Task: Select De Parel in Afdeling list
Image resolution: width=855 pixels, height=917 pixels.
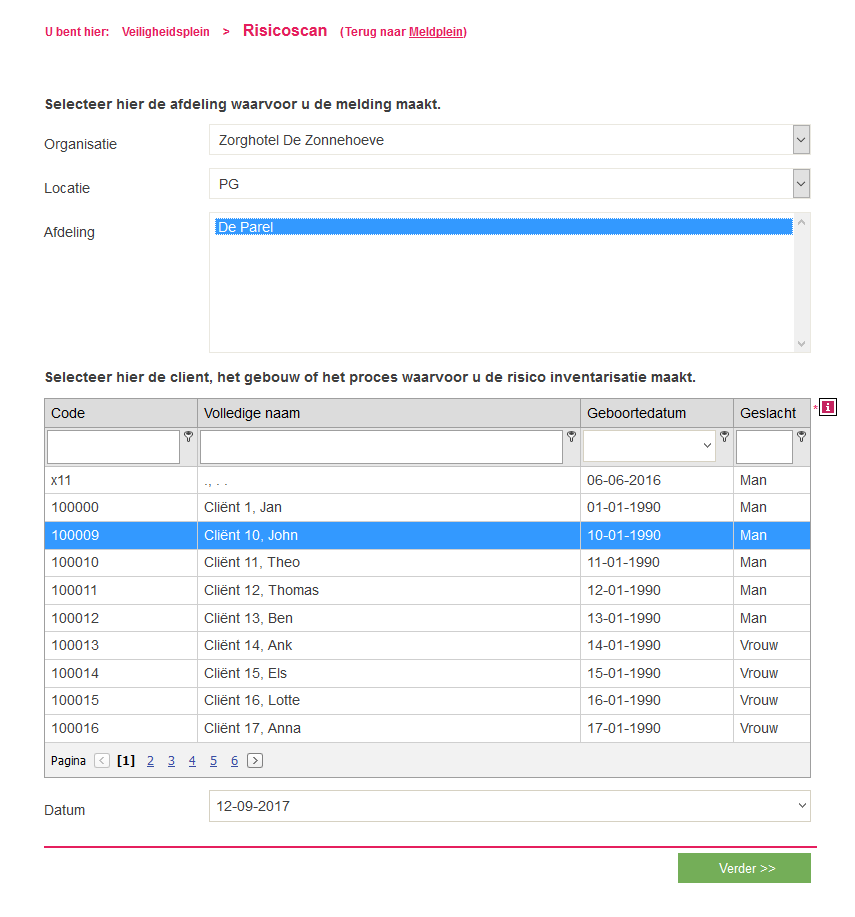Action: tap(504, 227)
